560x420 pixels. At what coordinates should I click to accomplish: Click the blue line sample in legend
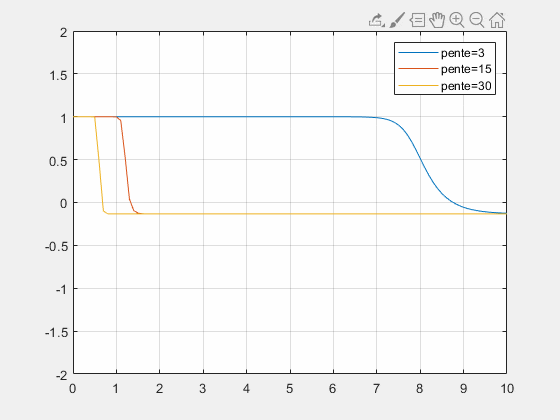point(418,52)
